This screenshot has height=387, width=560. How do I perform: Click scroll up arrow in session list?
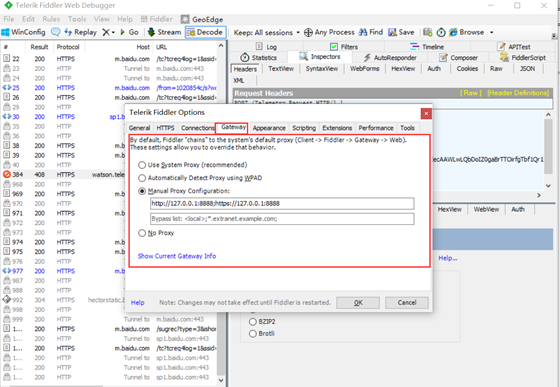(221, 46)
